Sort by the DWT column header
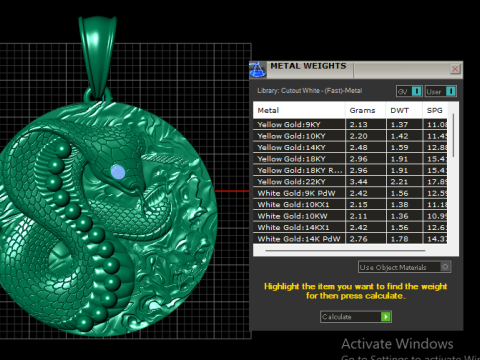Viewport: 480px width, 360px height. point(404,110)
